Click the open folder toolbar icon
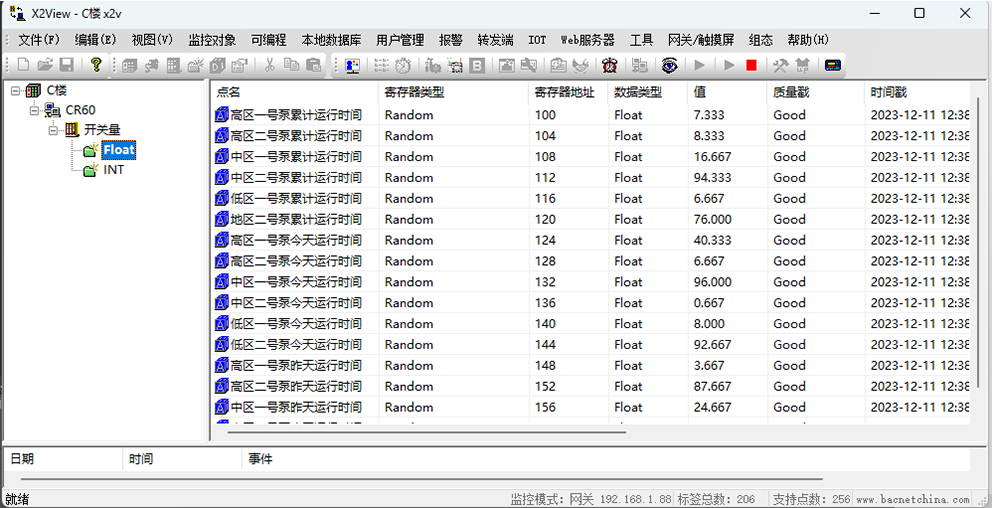992x508 pixels. point(45,65)
